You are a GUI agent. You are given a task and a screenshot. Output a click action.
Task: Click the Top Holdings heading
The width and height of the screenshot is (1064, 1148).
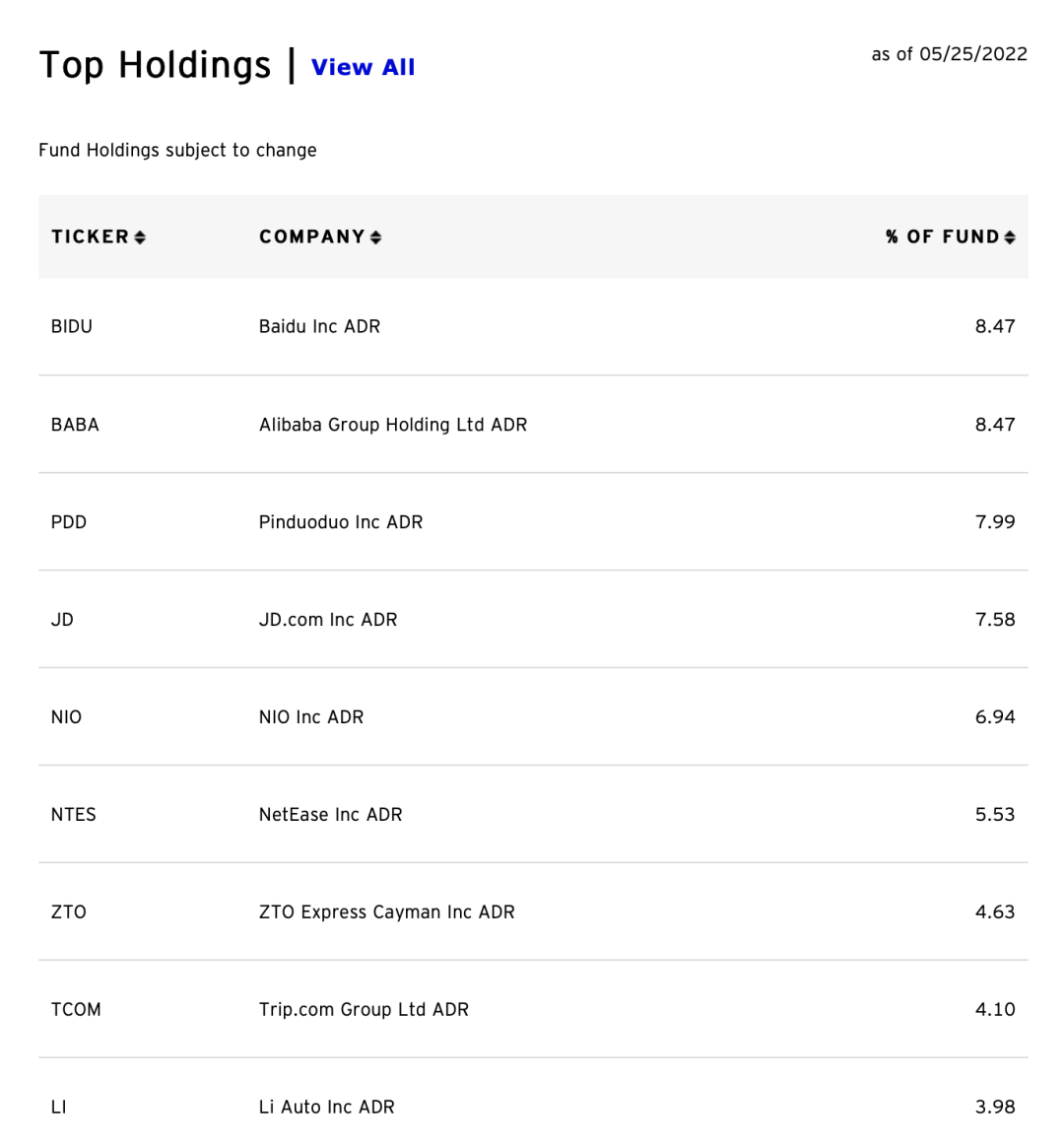pyautogui.click(x=155, y=65)
